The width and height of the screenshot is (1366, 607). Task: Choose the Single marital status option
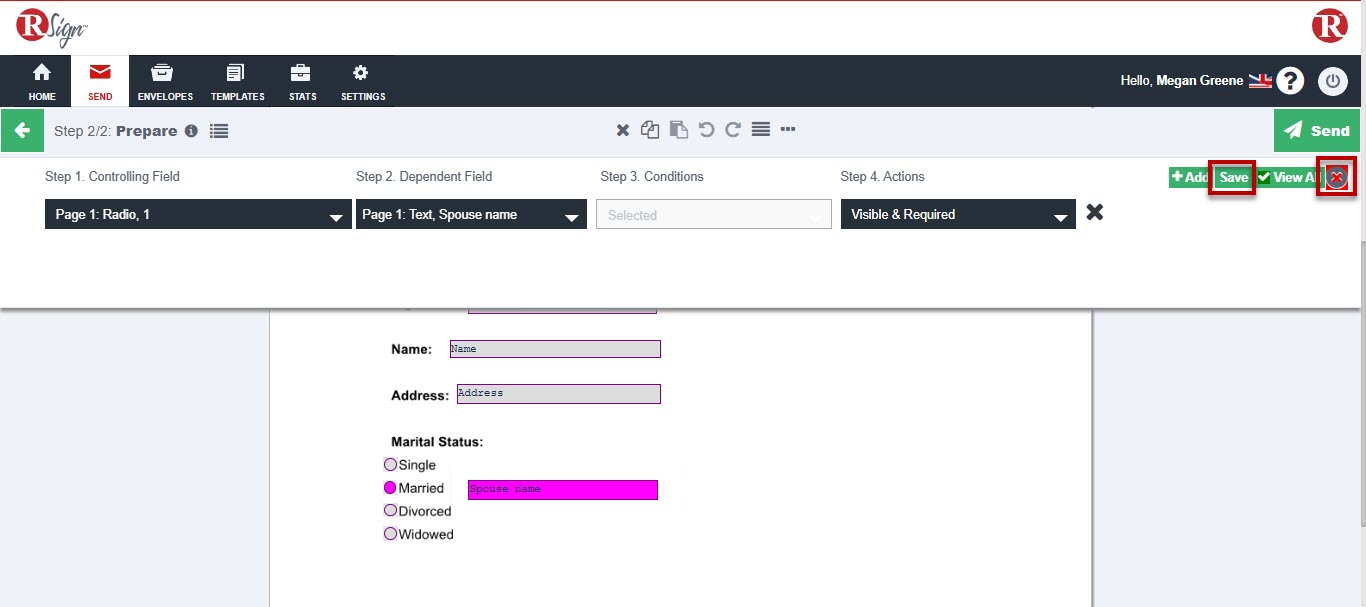pyautogui.click(x=390, y=464)
